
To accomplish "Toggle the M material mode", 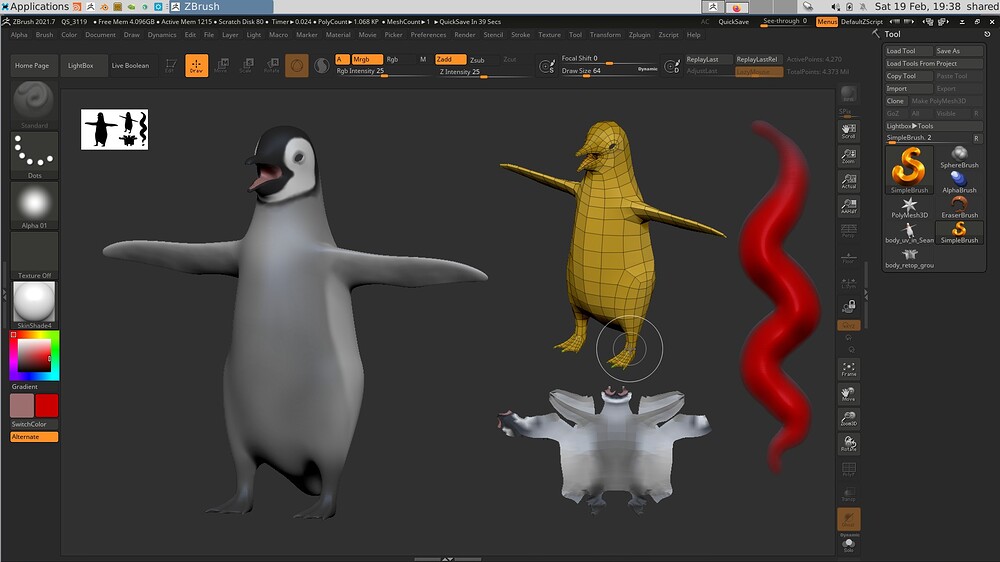I will [x=423, y=59].
